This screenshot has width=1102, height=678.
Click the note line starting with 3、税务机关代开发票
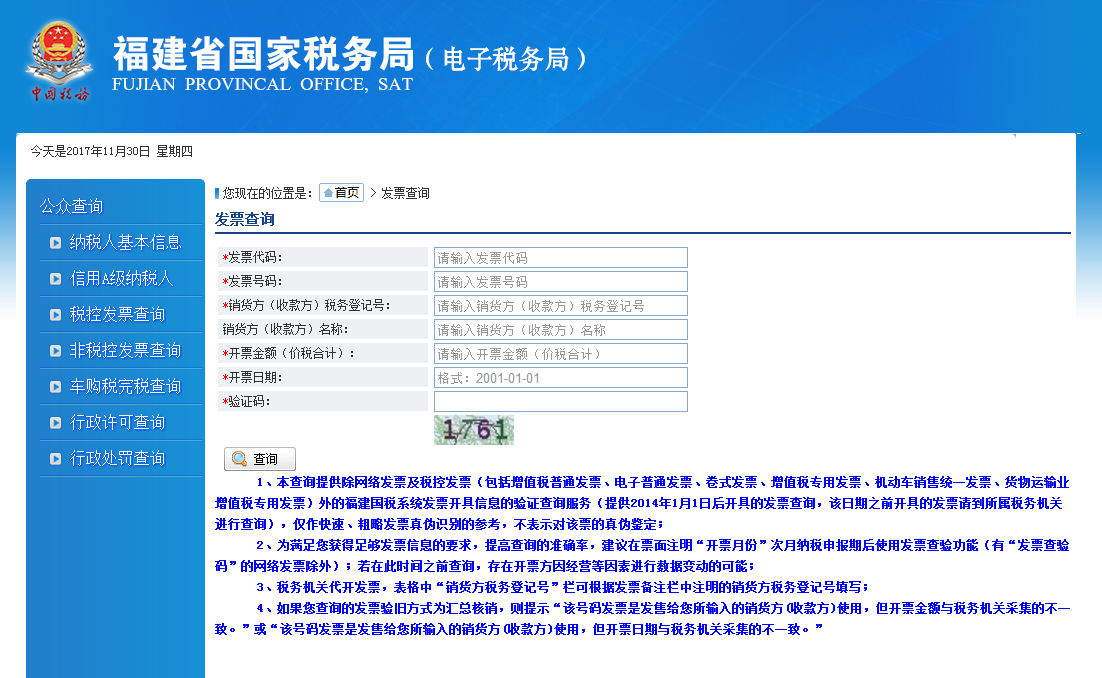562,587
